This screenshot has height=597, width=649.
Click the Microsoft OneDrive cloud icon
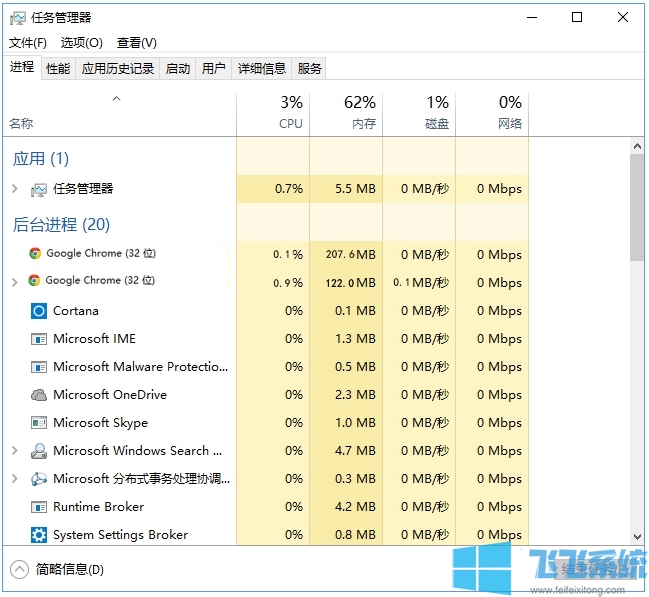[x=39, y=395]
